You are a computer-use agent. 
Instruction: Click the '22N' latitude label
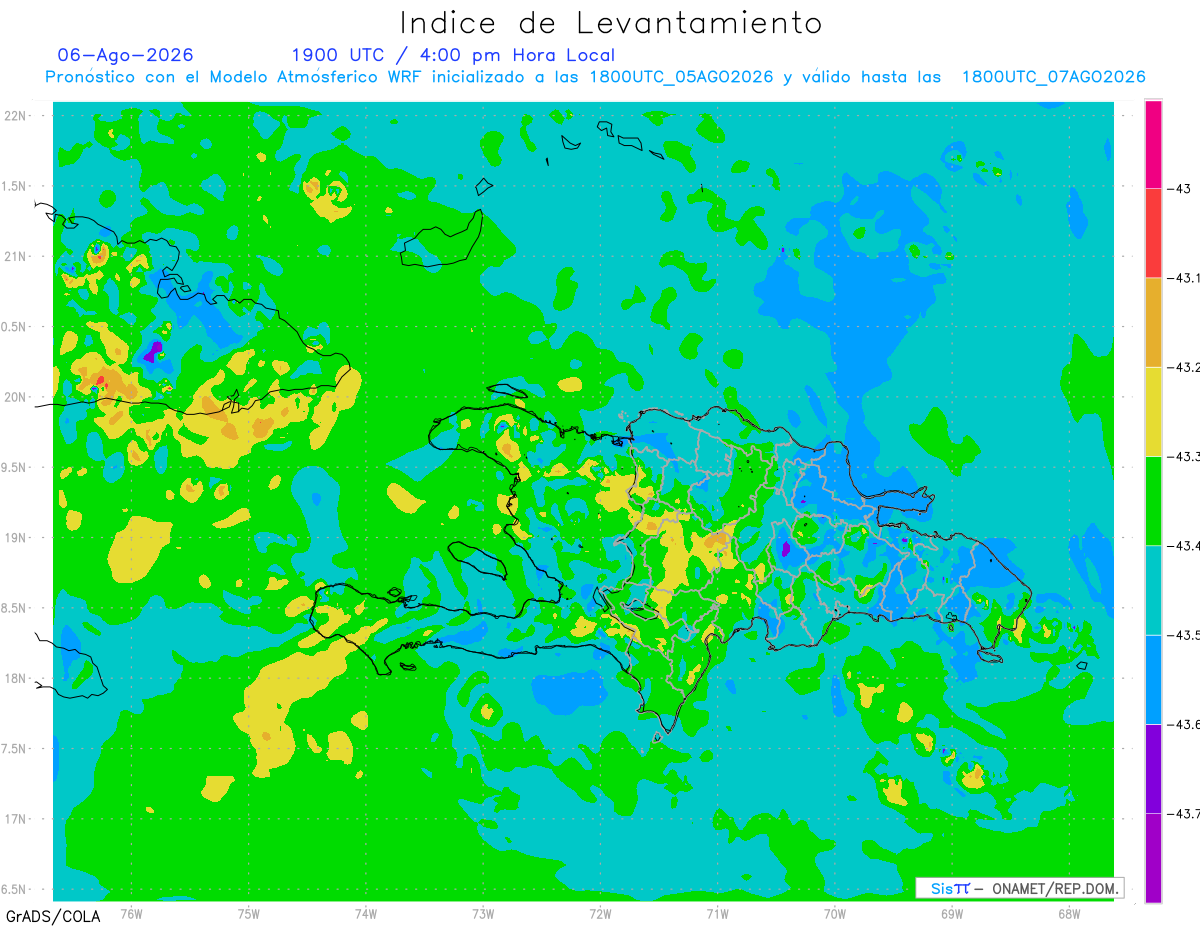click(x=17, y=115)
